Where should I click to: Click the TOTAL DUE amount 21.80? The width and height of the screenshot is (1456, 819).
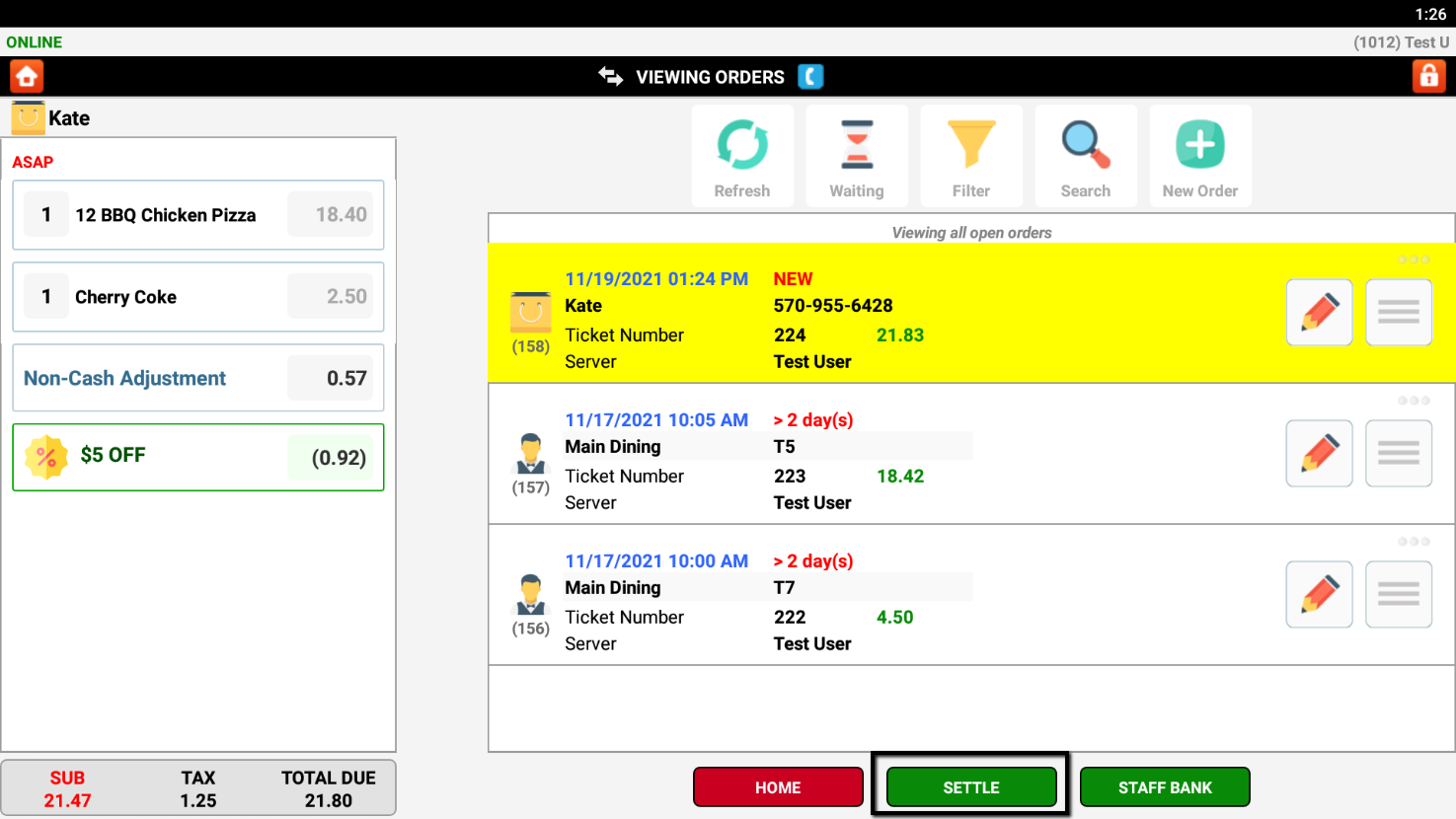pyautogui.click(x=329, y=801)
